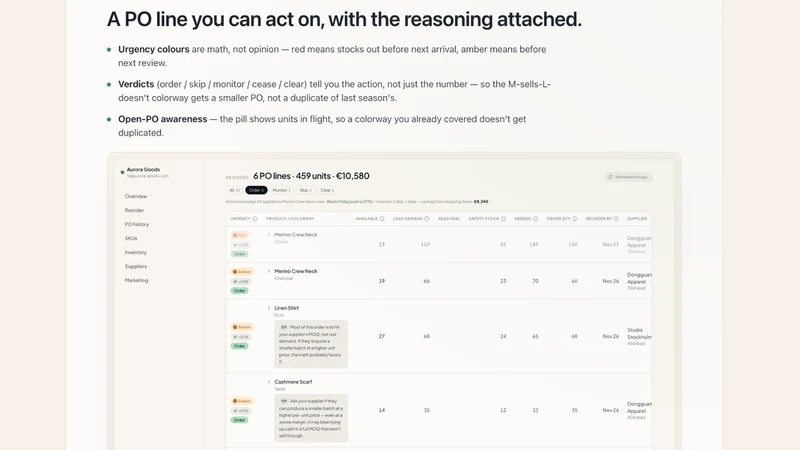Click the Red urgency pill on Ocean row
Image resolution: width=800 pixels, height=450 pixels.
pos(240,235)
